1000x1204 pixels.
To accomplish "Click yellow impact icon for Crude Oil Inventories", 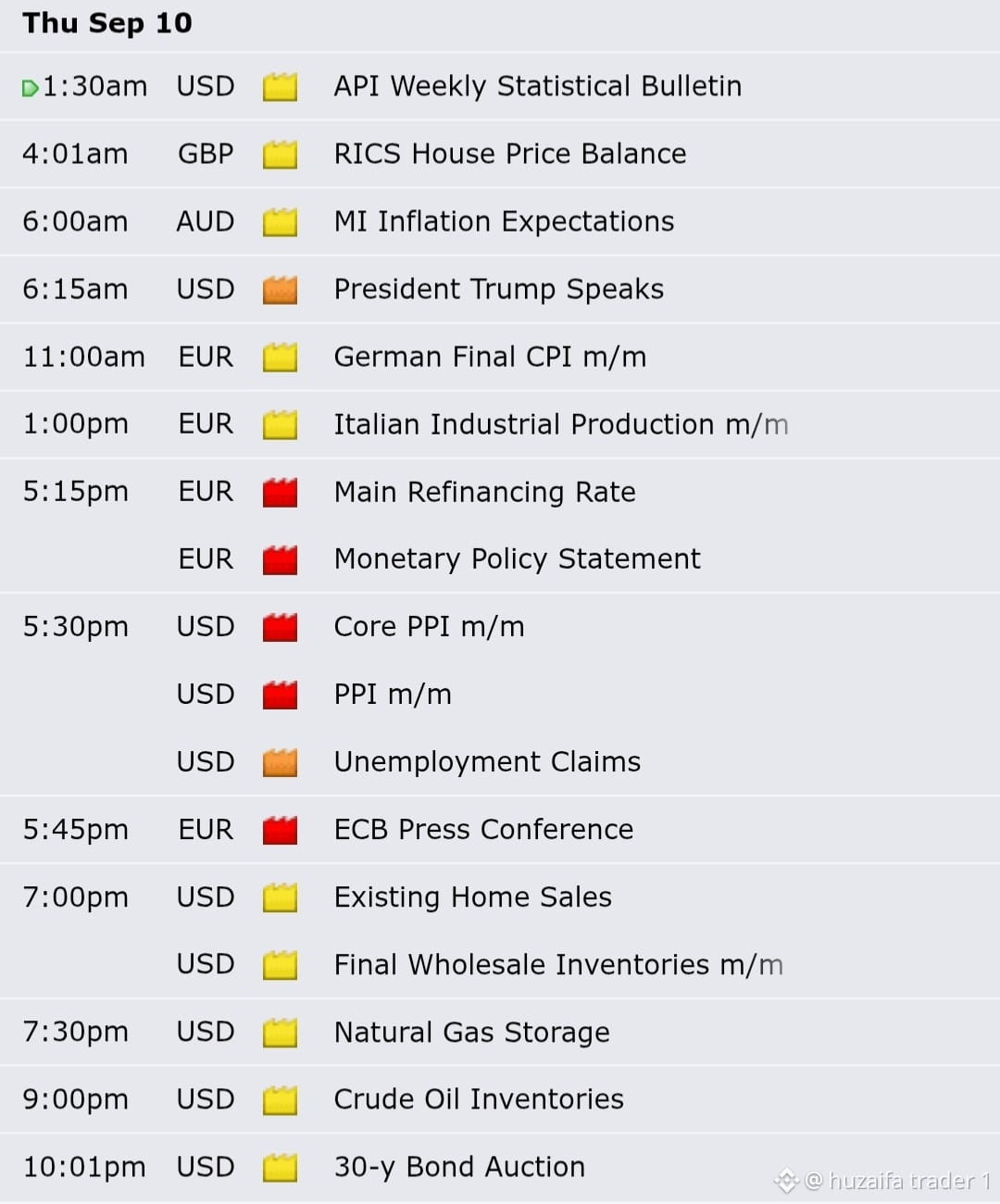I will (x=280, y=1100).
